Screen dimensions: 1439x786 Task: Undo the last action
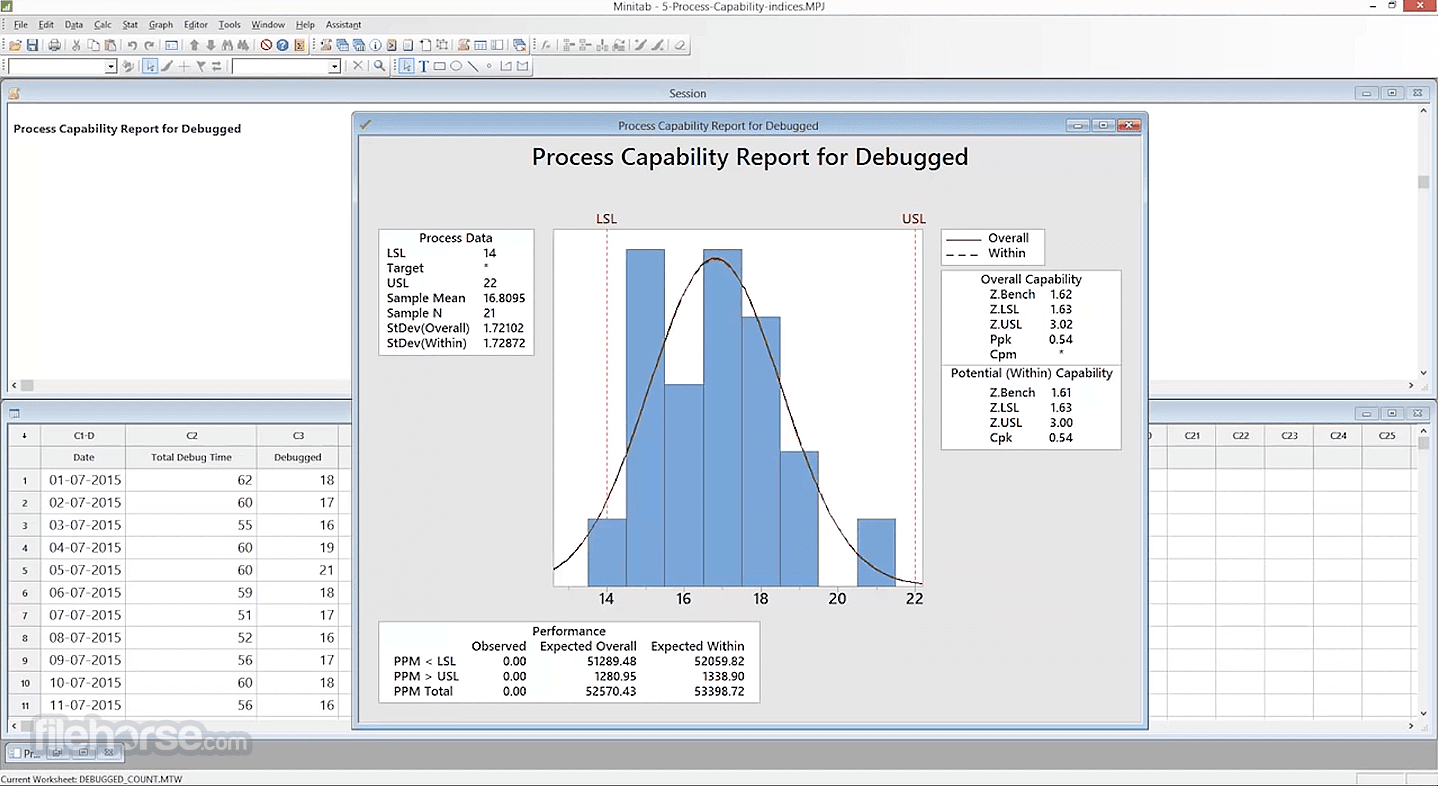tap(130, 44)
